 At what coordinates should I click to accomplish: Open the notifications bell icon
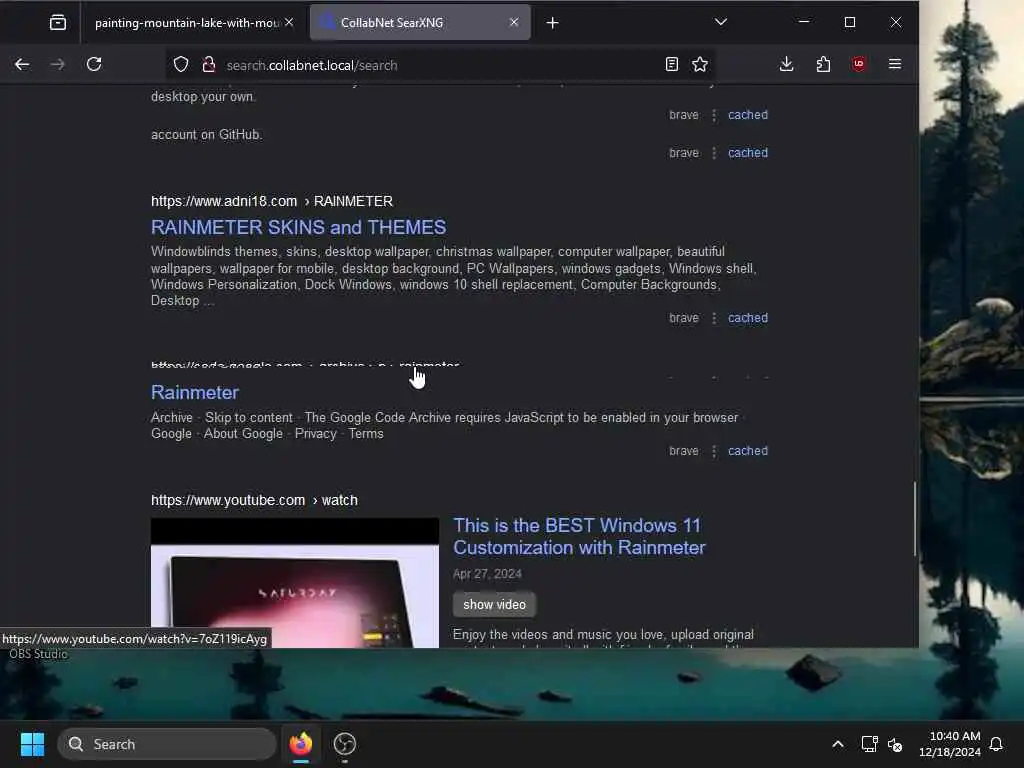pyautogui.click(x=996, y=744)
